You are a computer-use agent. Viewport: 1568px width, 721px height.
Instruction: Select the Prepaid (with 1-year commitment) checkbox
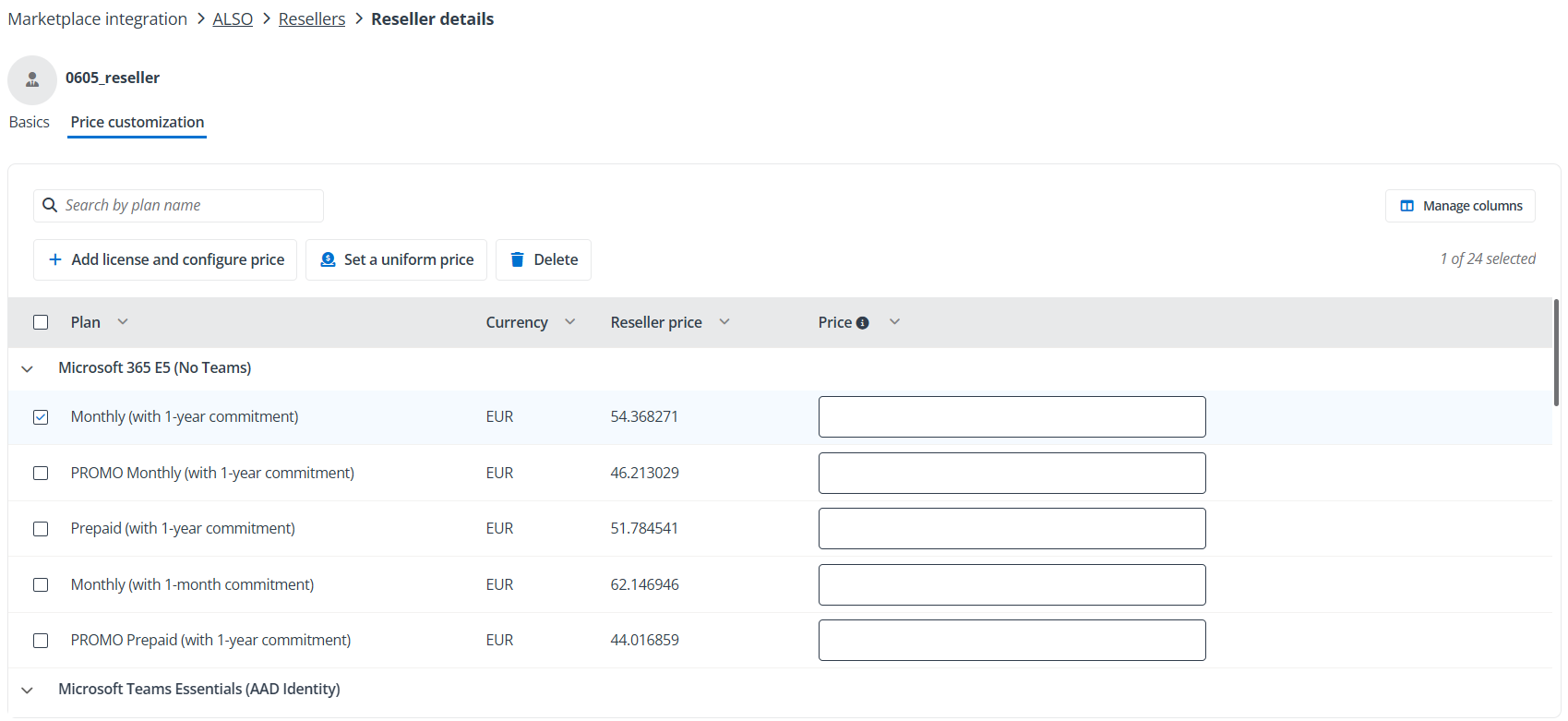point(41,529)
